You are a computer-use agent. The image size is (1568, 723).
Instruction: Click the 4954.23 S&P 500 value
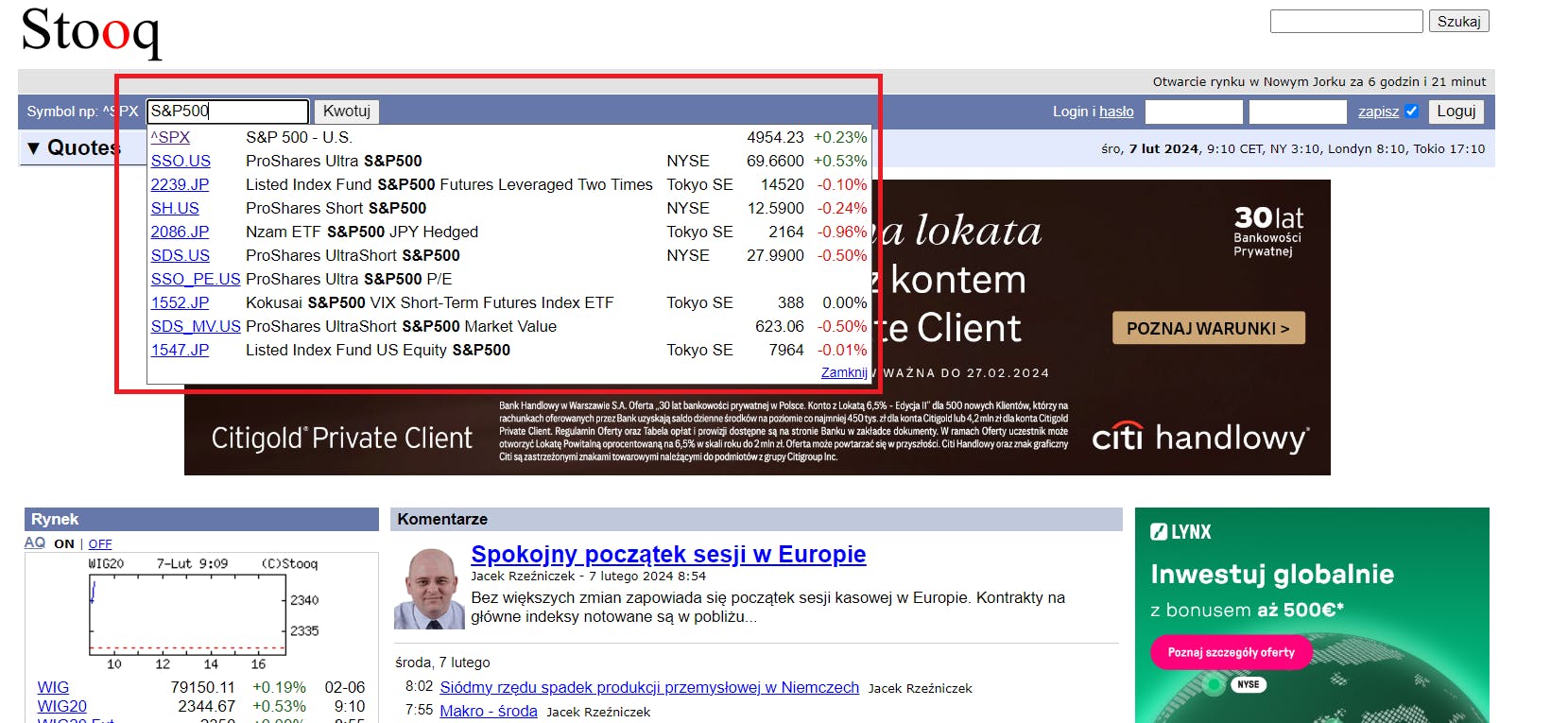775,137
